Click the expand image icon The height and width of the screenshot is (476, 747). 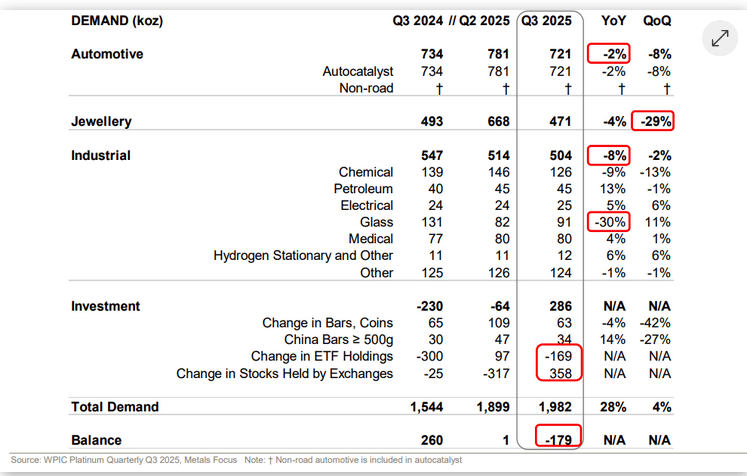click(720, 39)
